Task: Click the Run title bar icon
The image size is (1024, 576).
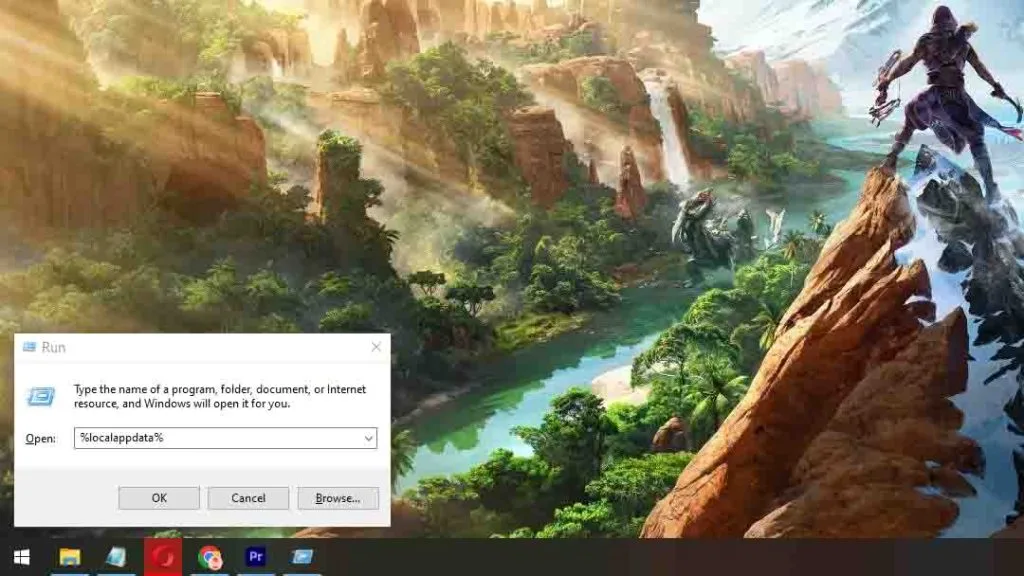Action: pos(29,347)
